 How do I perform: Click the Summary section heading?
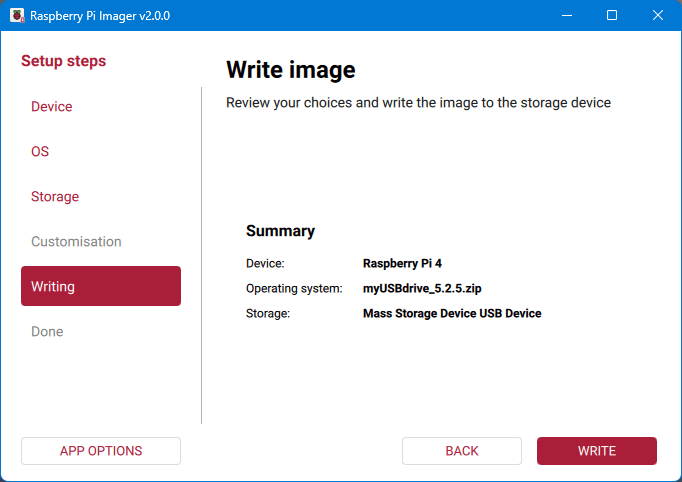click(x=280, y=231)
